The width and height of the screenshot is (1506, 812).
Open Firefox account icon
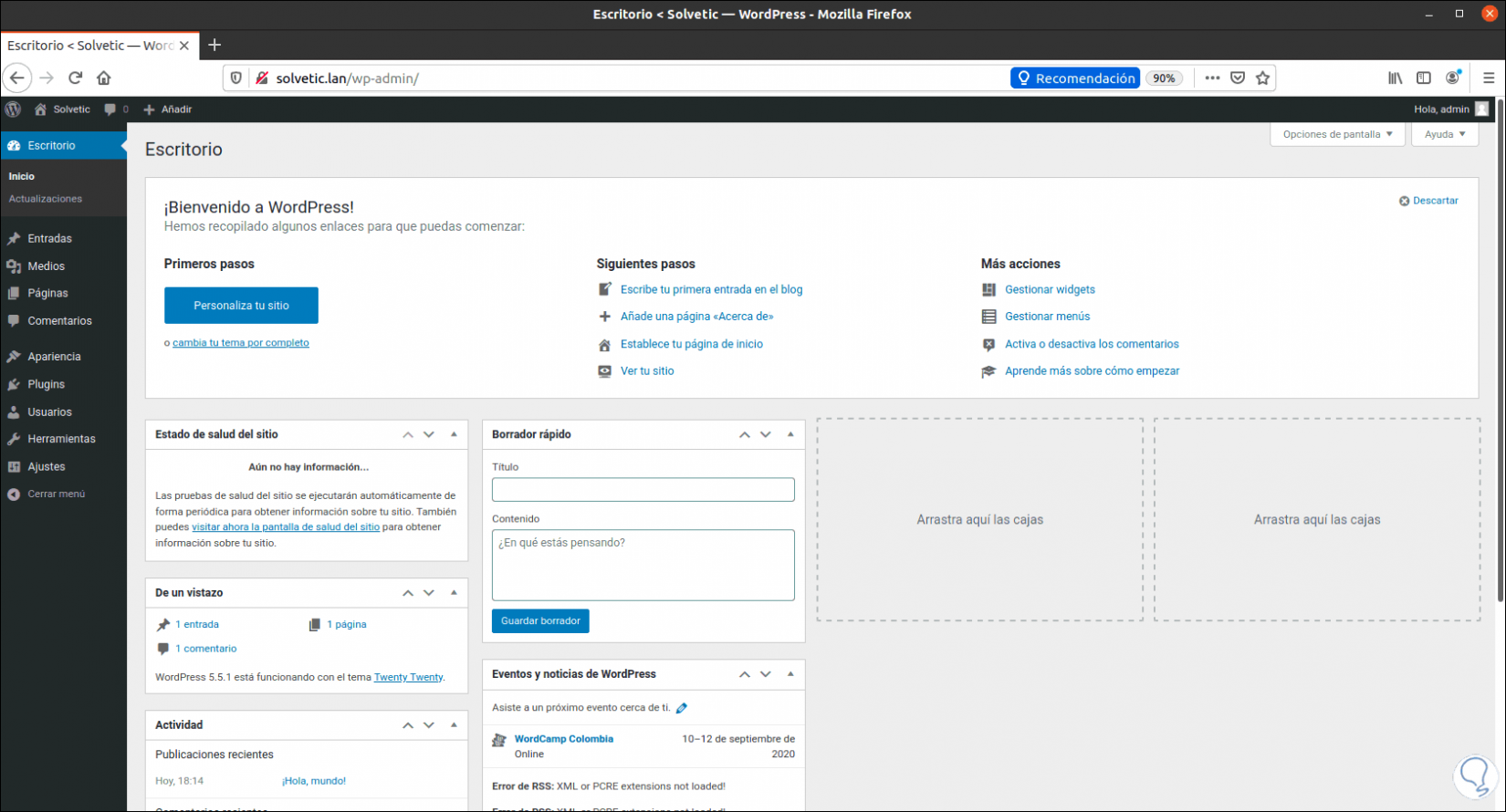(1453, 78)
